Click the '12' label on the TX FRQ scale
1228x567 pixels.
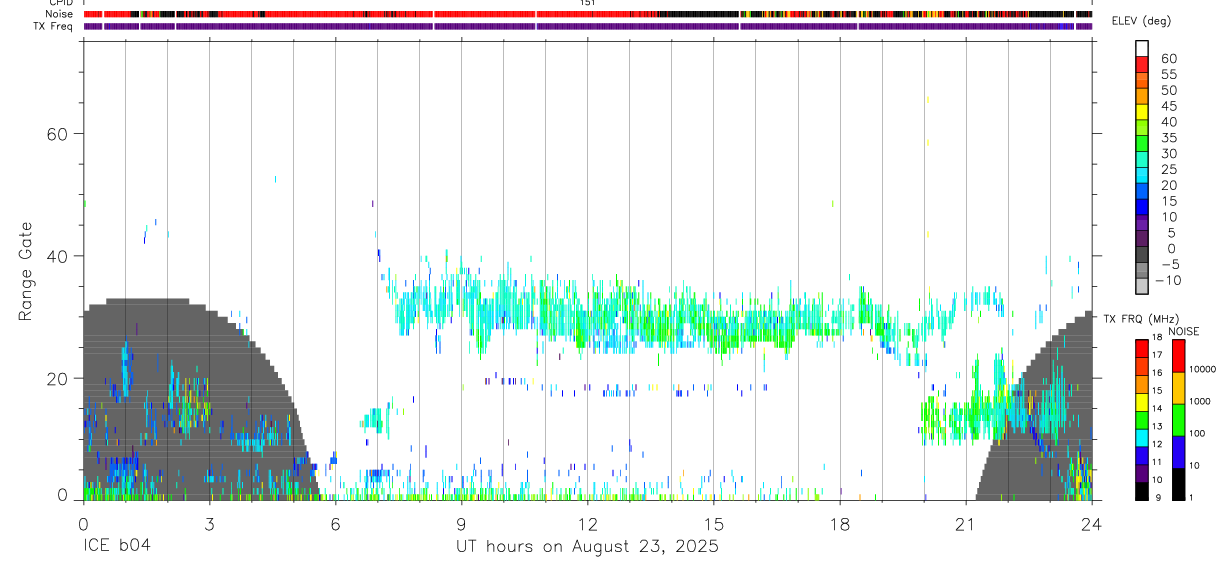click(x=1156, y=444)
